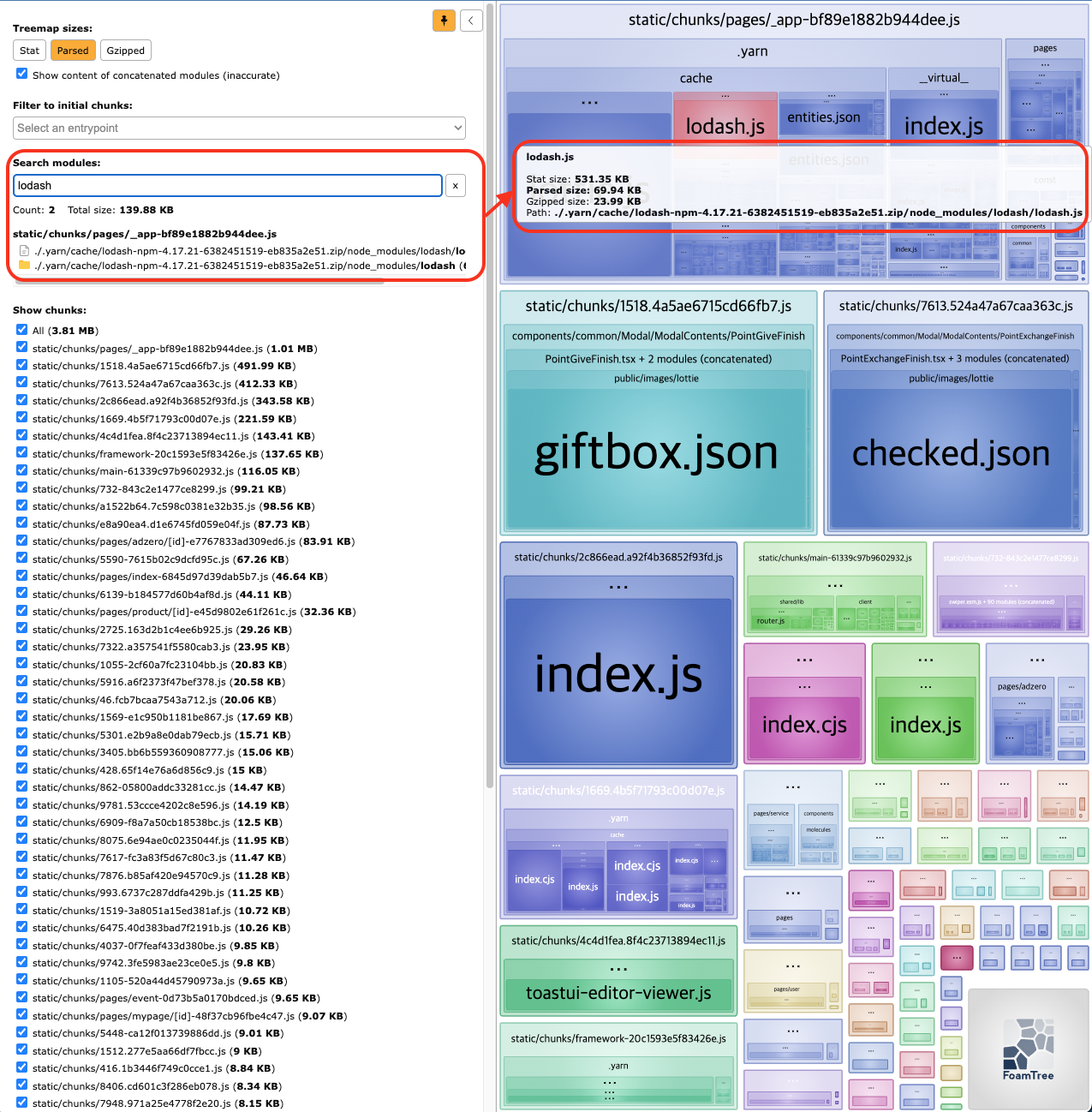
Task: Click the highlighted red lodash.js treemap tile
Action: [x=725, y=124]
